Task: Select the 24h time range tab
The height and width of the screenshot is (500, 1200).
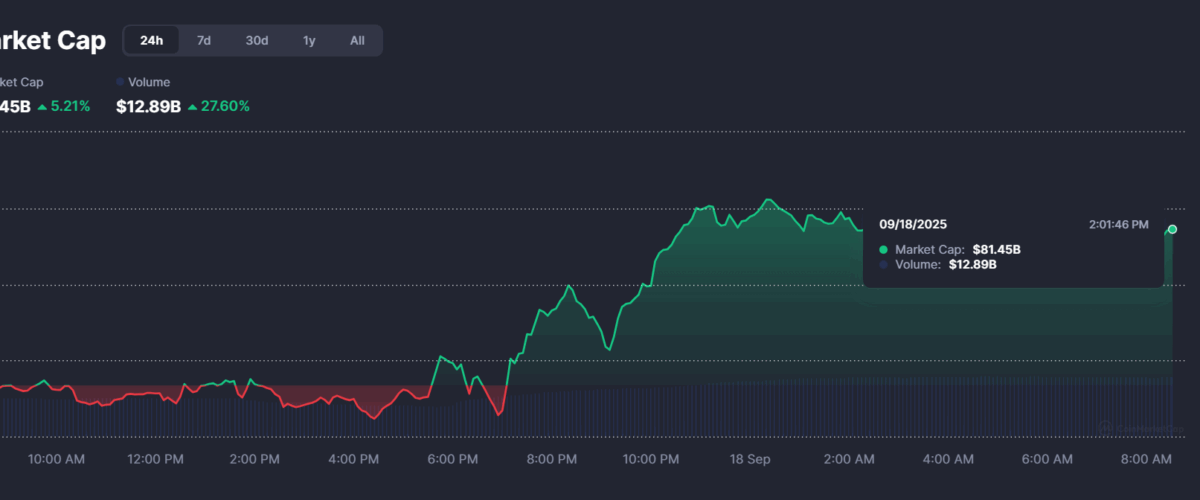Action: pyautogui.click(x=152, y=41)
